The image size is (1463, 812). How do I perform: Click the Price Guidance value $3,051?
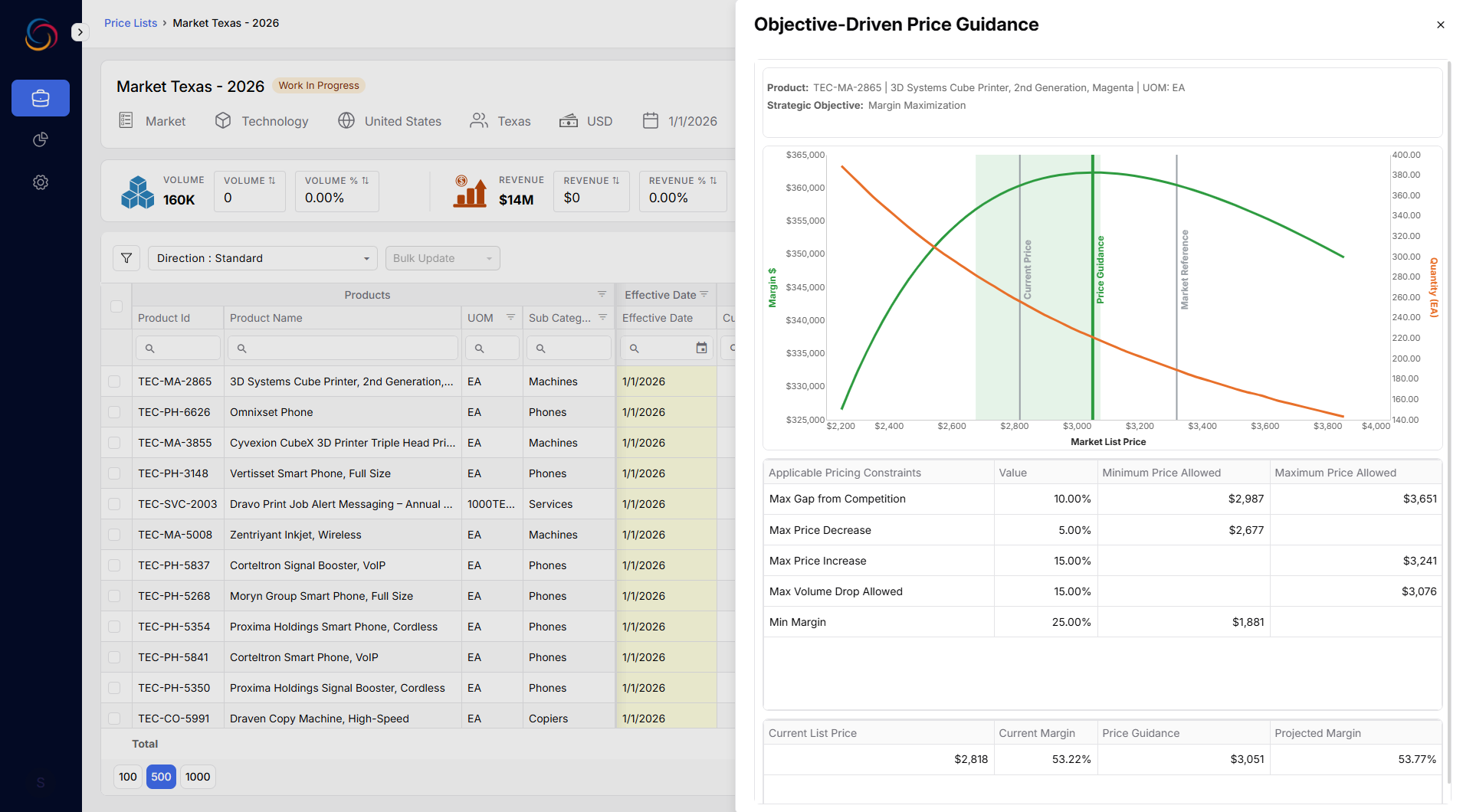coord(1247,759)
